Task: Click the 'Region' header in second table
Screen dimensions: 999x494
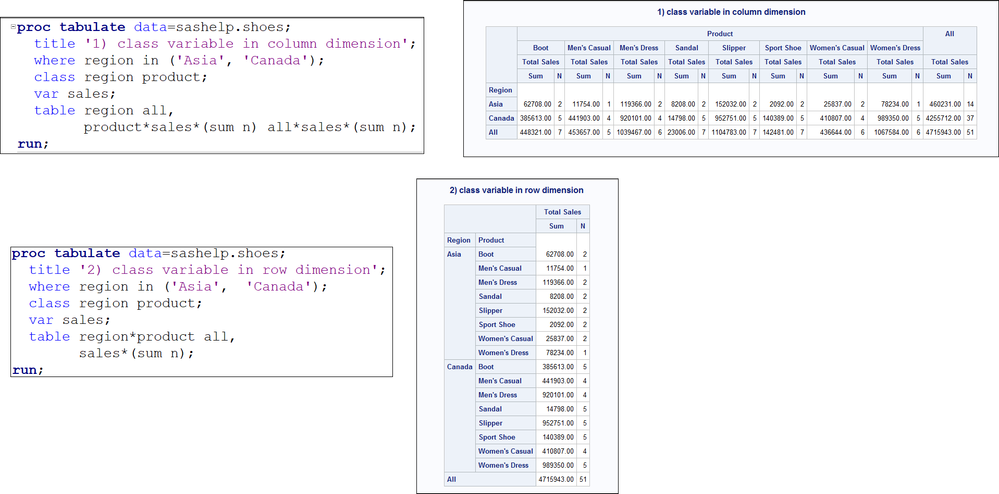Action: (459, 240)
